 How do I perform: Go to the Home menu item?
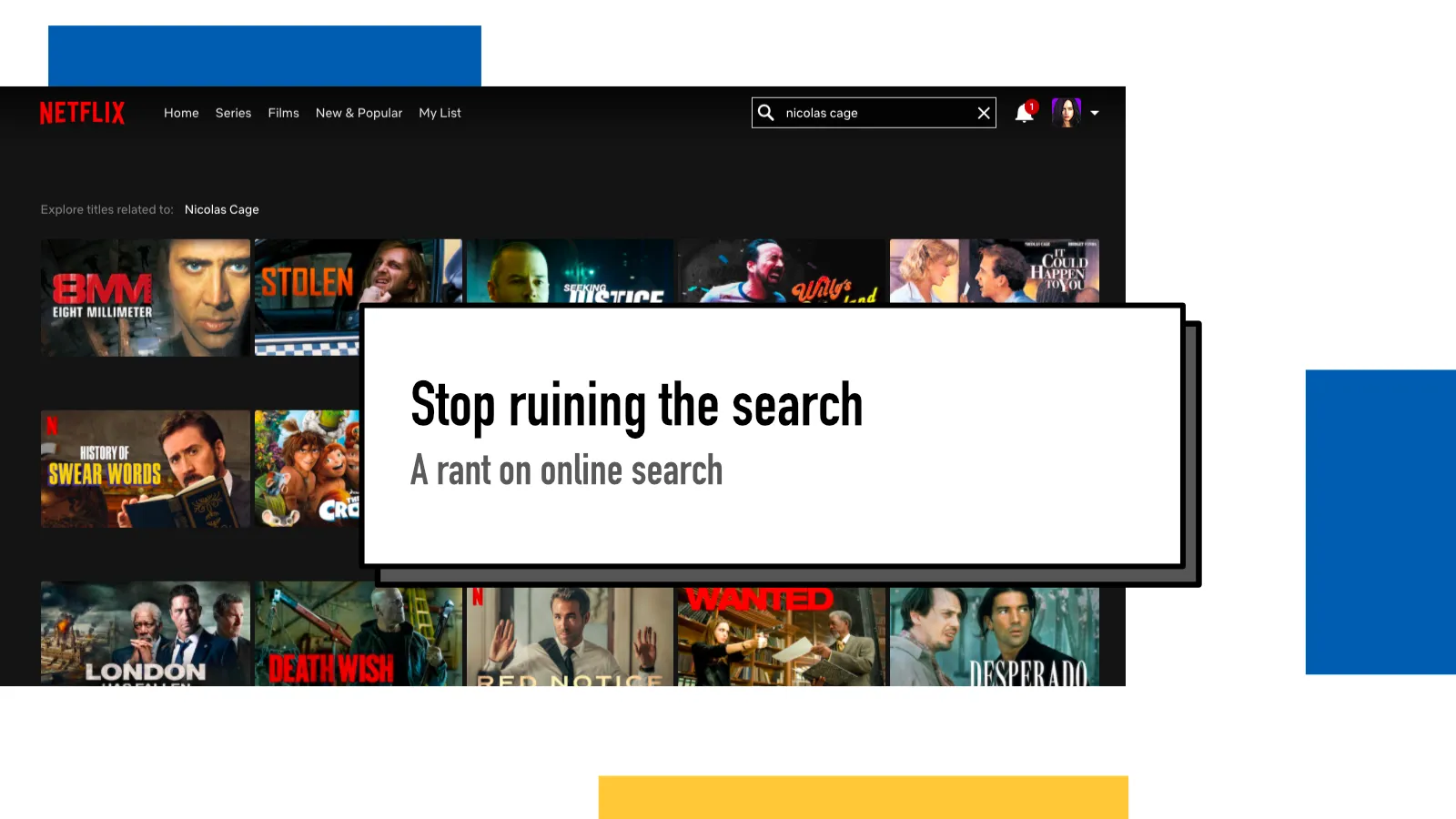point(181,113)
